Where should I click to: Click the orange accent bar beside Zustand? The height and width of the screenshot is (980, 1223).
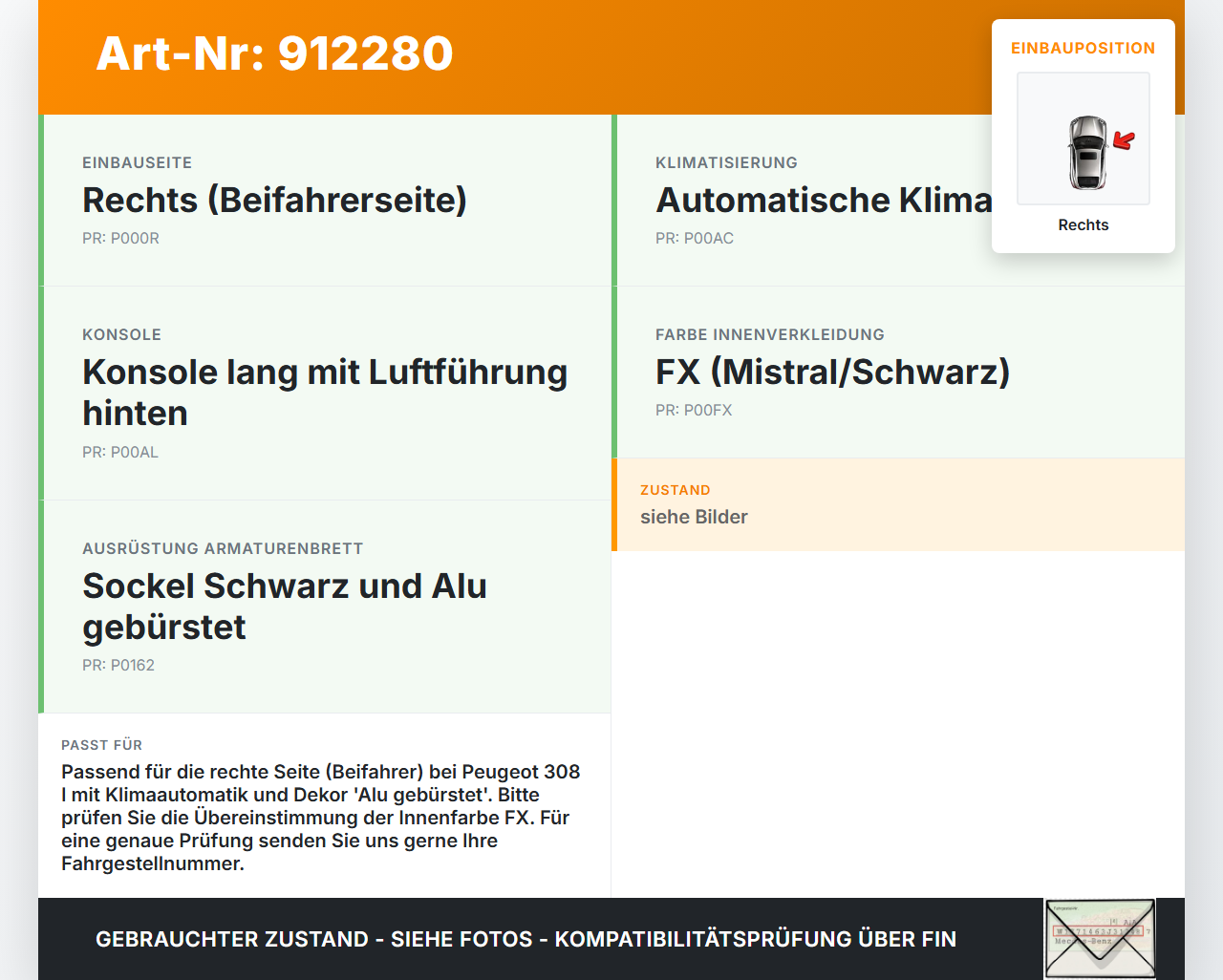614,504
